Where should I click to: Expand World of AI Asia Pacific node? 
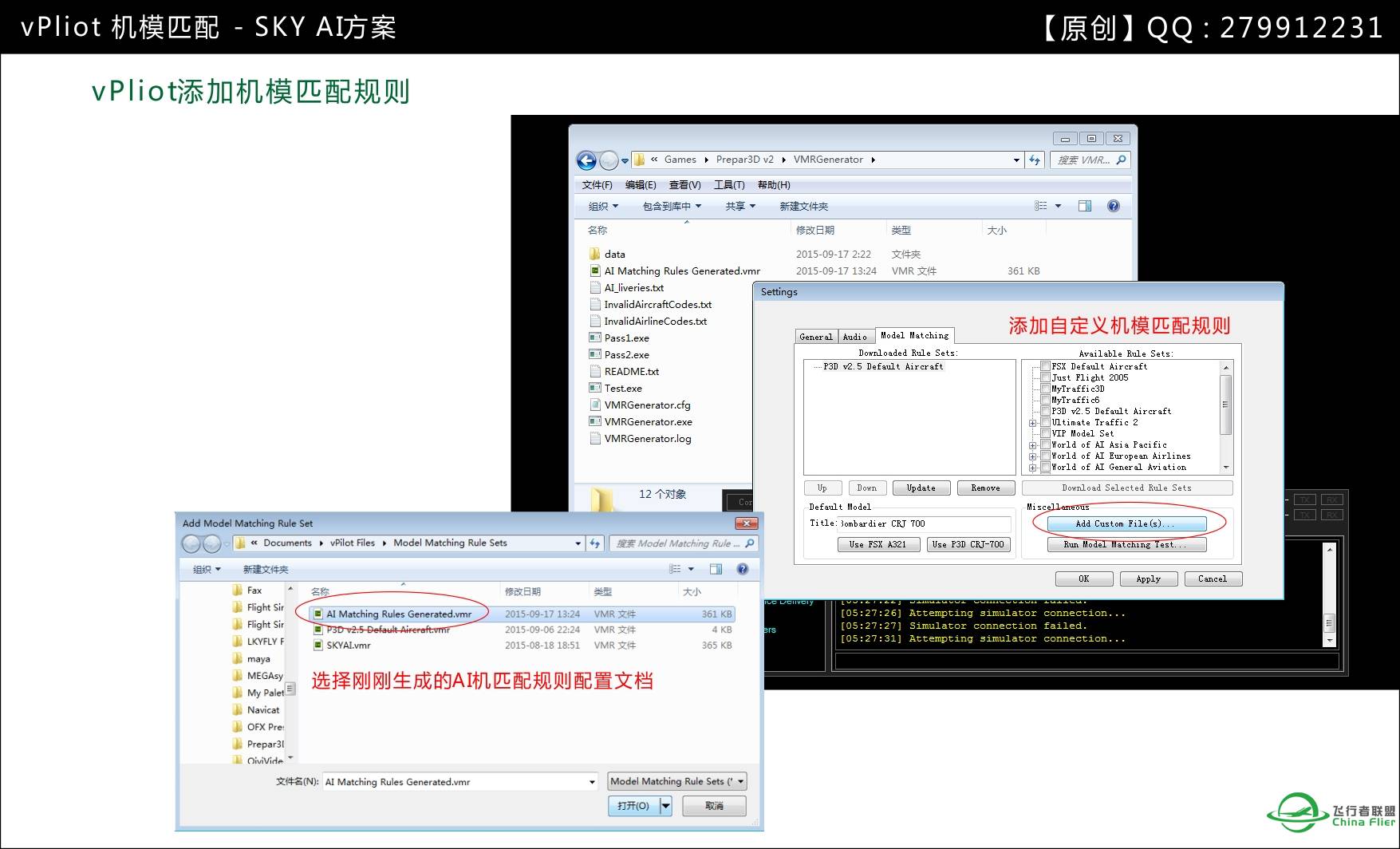[x=1033, y=445]
